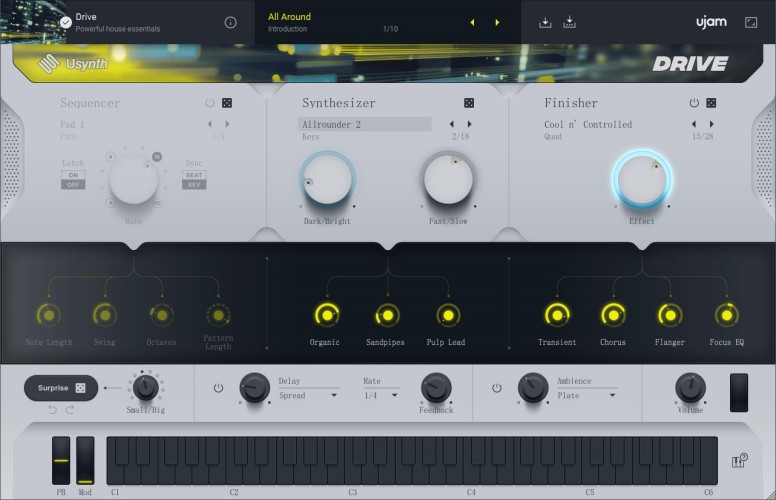The width and height of the screenshot is (776, 500).
Task: Click the ujam logo
Action: pyautogui.click(x=711, y=22)
